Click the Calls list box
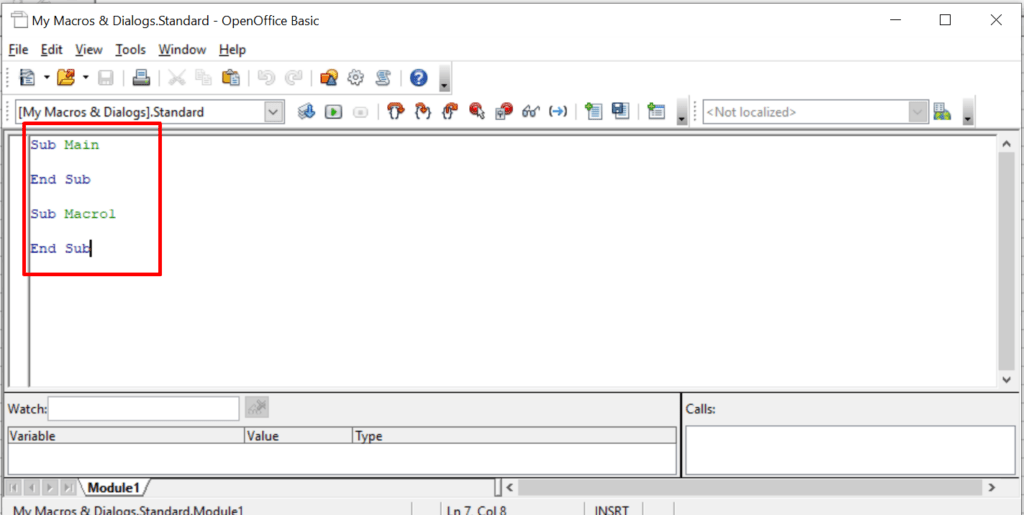1024x515 pixels. tap(850, 450)
